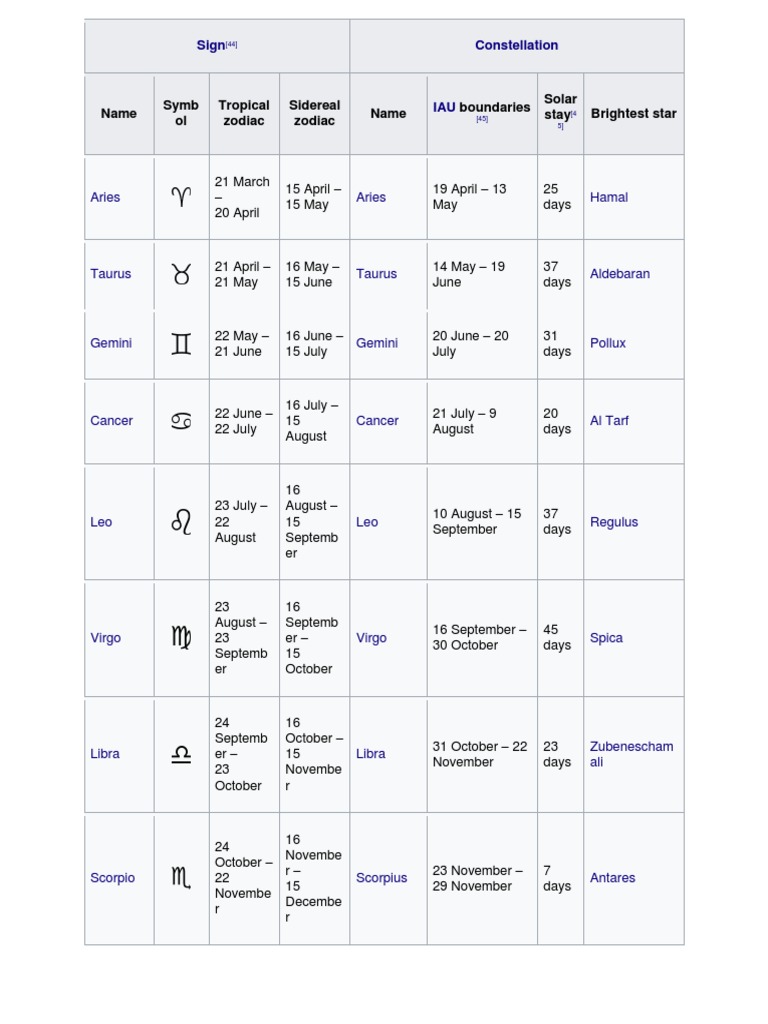Click the Scorpio scorpion symbol
Screen dimensions: 768x1024
click(181, 878)
